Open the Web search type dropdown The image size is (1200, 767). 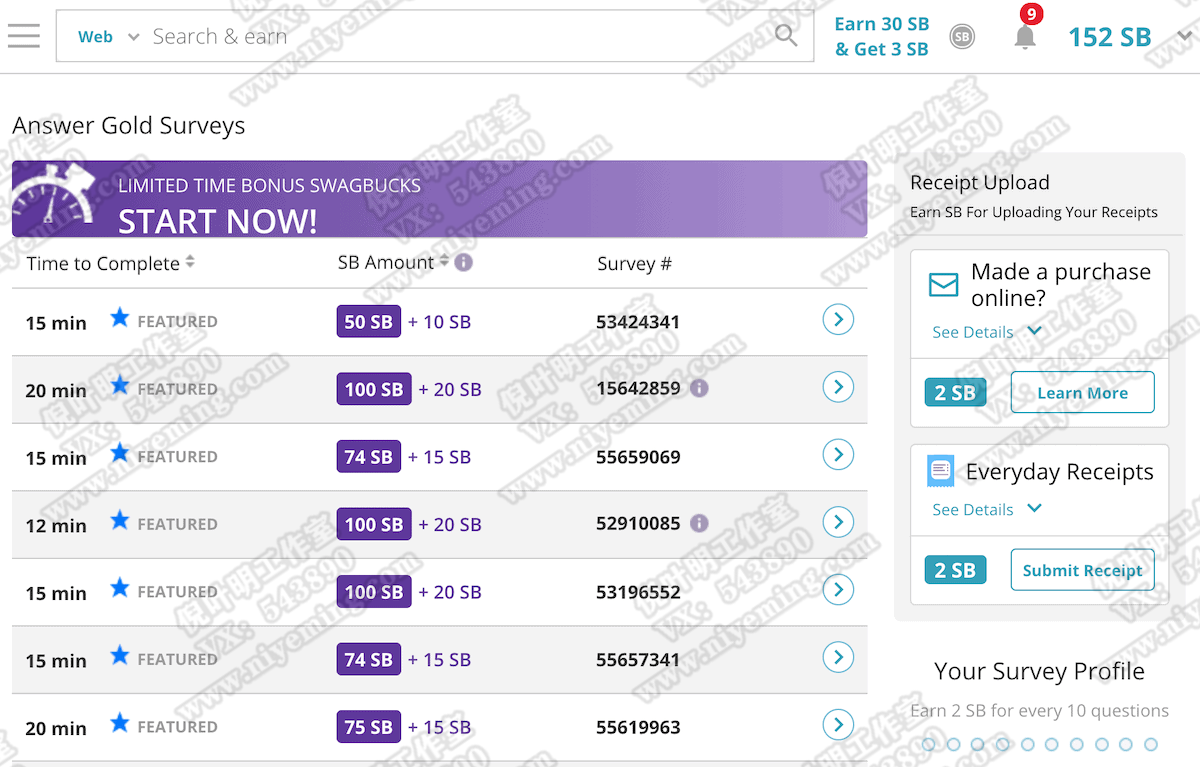pos(109,37)
